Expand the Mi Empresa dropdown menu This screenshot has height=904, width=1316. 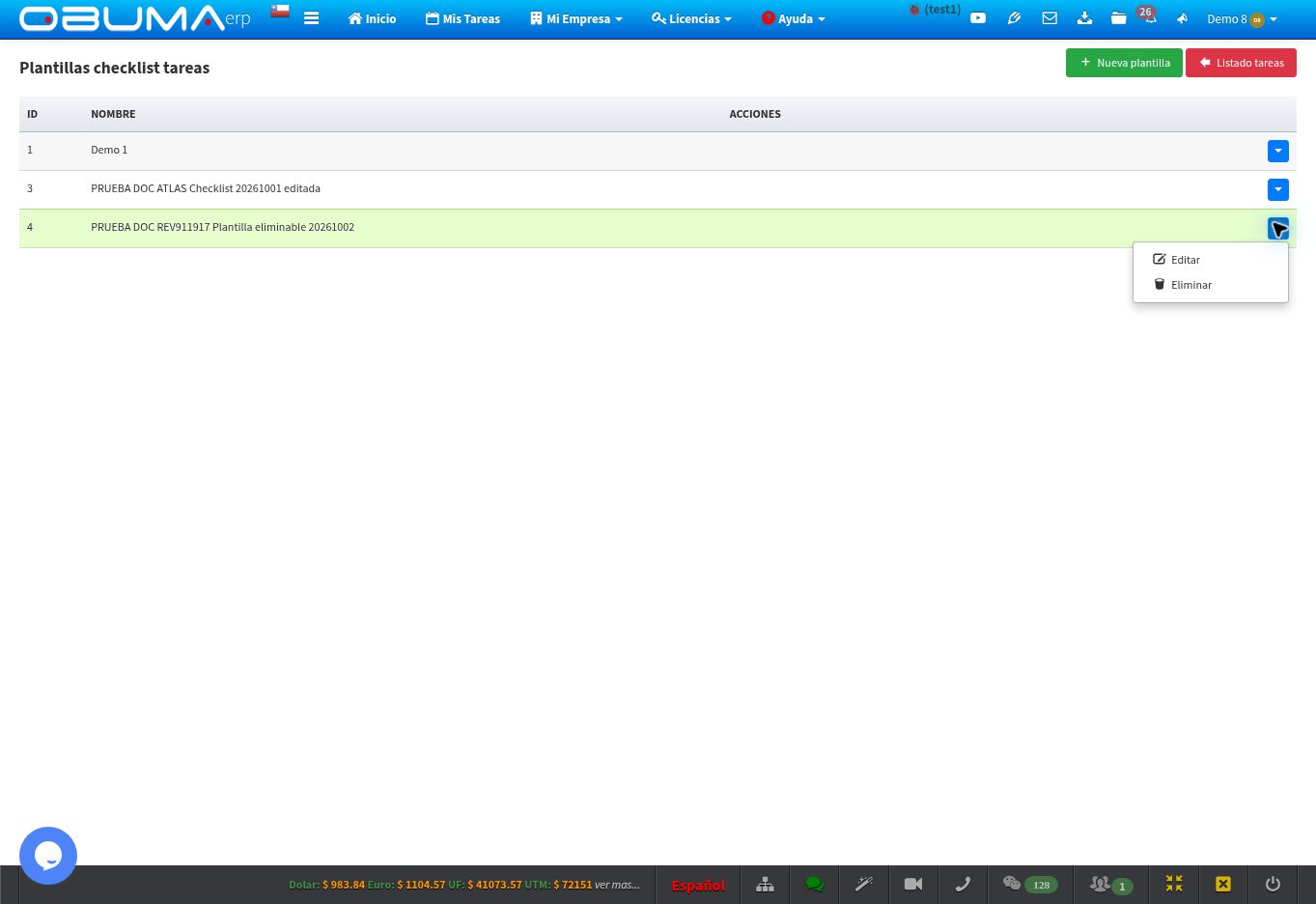click(576, 19)
